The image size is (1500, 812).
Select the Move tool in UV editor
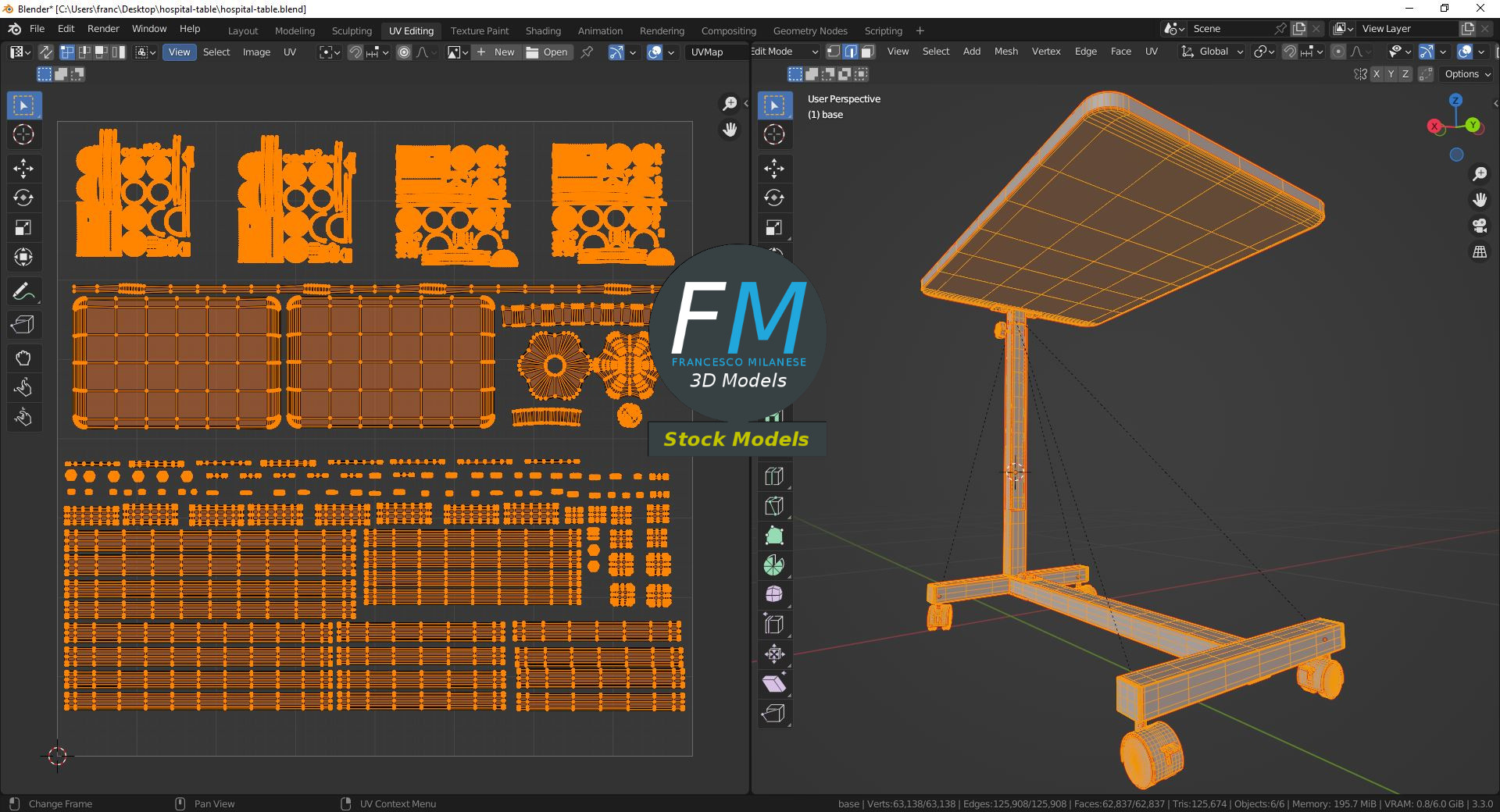coord(23,169)
